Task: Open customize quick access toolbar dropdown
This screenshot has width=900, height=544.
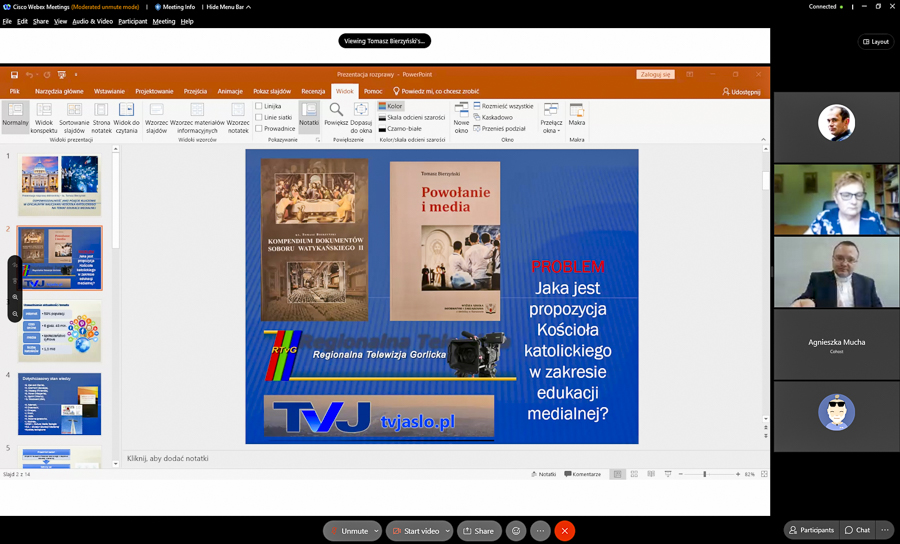Action: click(x=76, y=75)
